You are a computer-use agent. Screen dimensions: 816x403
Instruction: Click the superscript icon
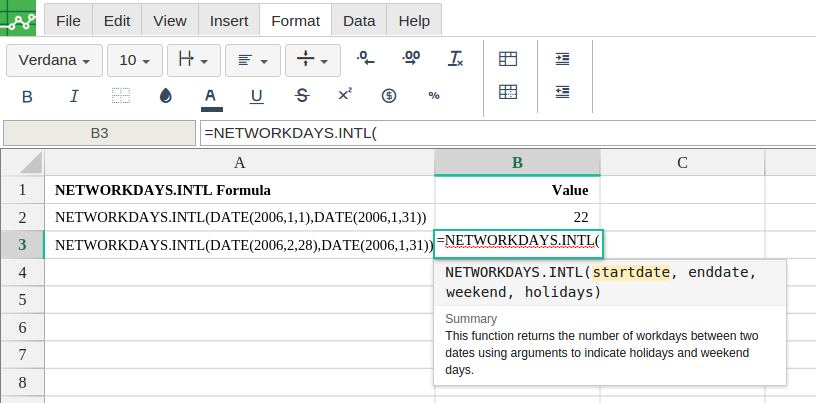345,95
